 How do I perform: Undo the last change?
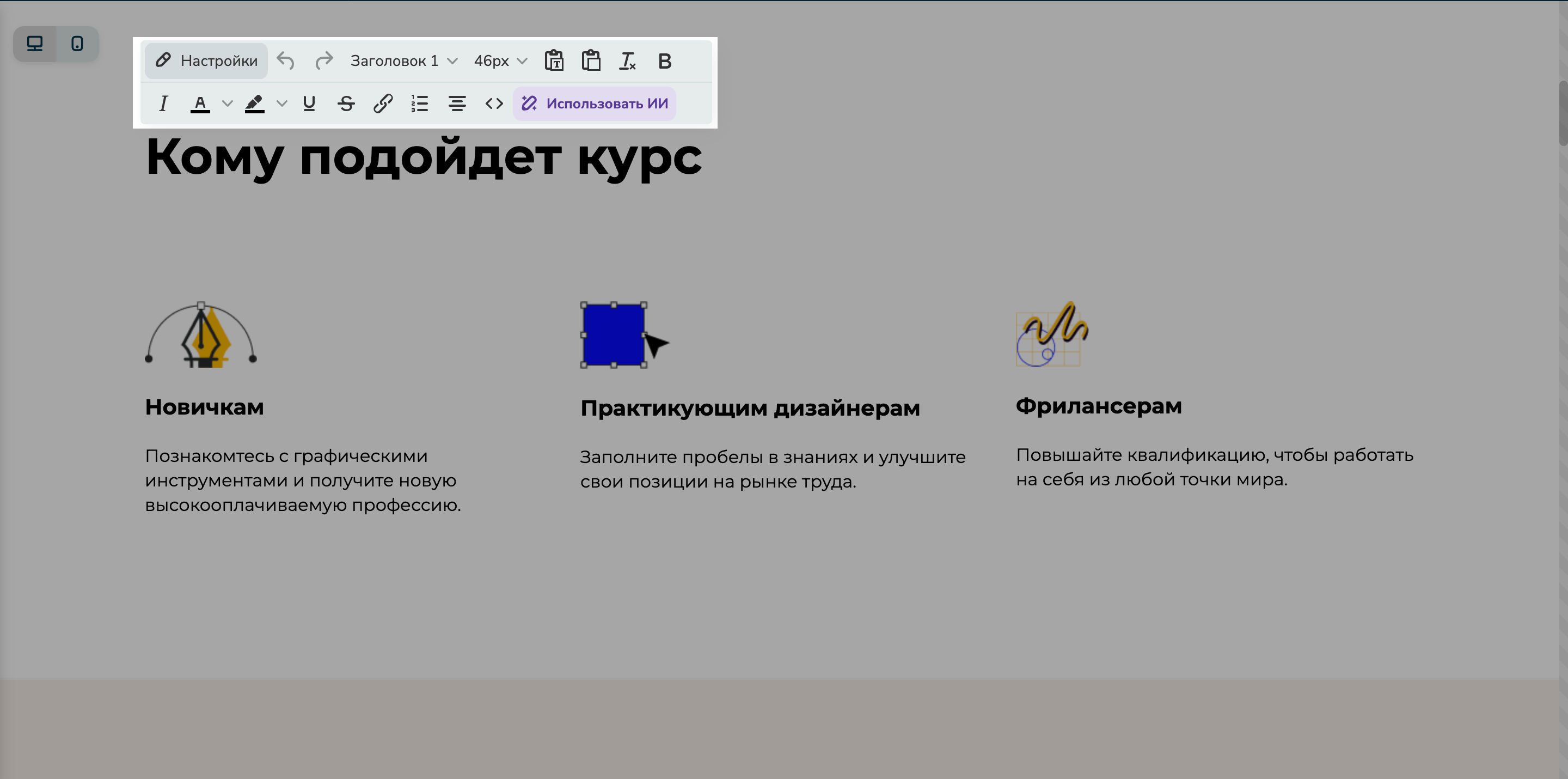coord(285,60)
